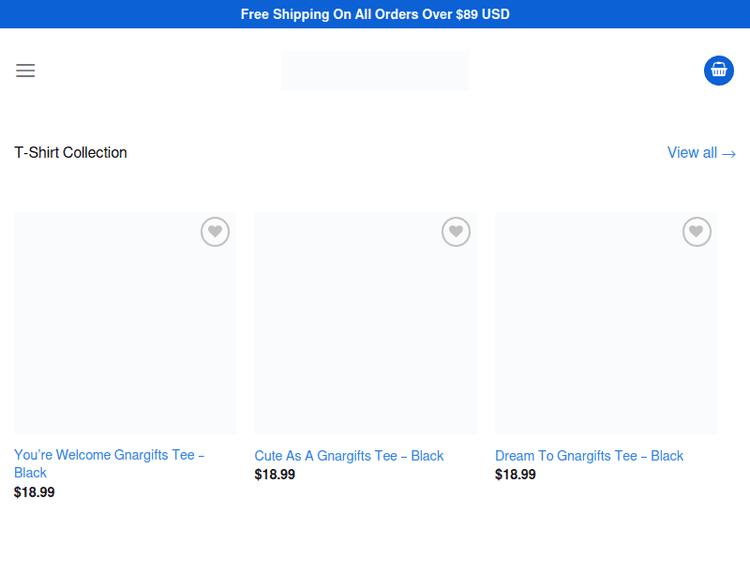Viewport: 750px width, 563px height.
Task: Click the arrow next to View all
Action: (729, 154)
